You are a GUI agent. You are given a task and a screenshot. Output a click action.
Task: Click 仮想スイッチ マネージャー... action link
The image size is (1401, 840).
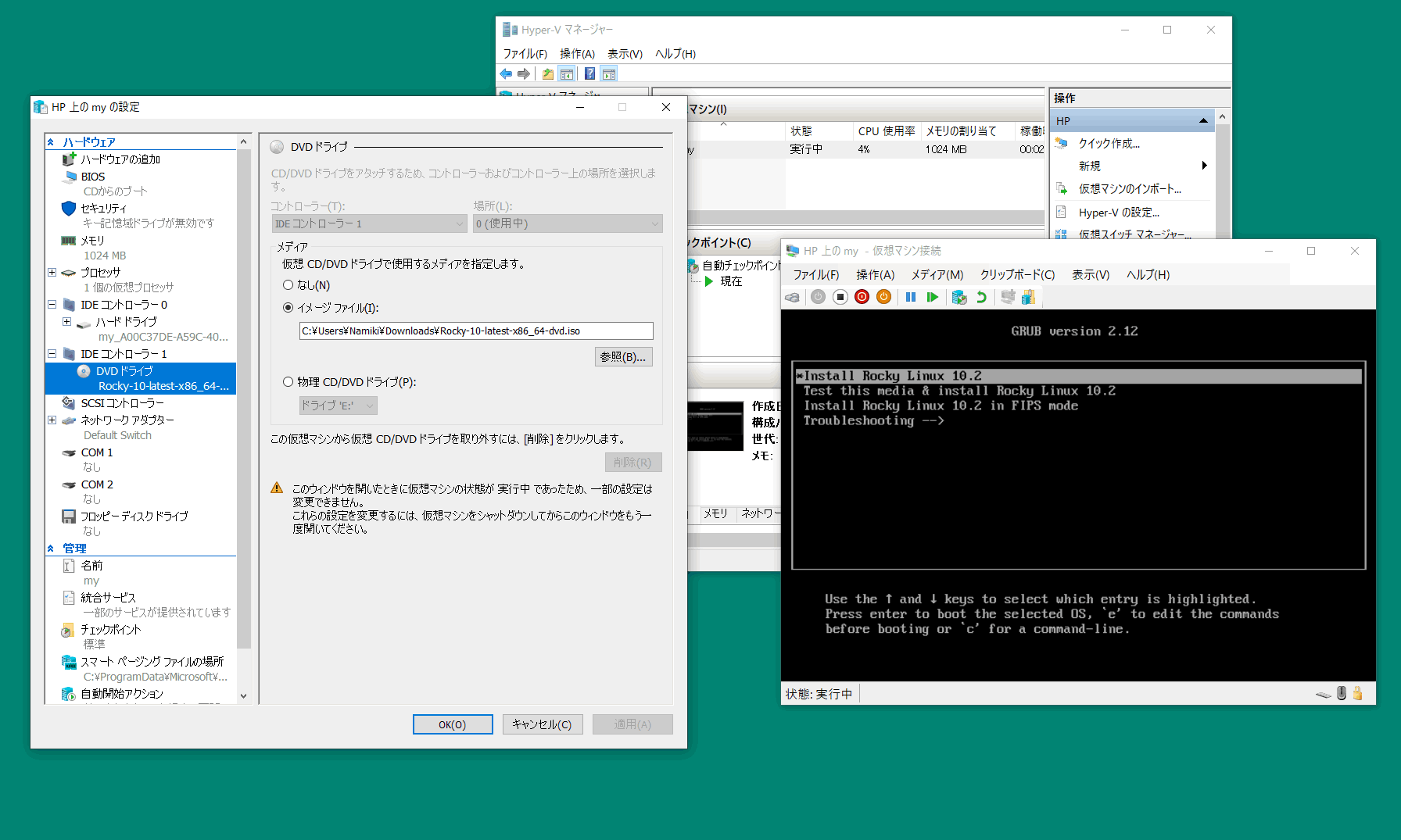[1135, 234]
